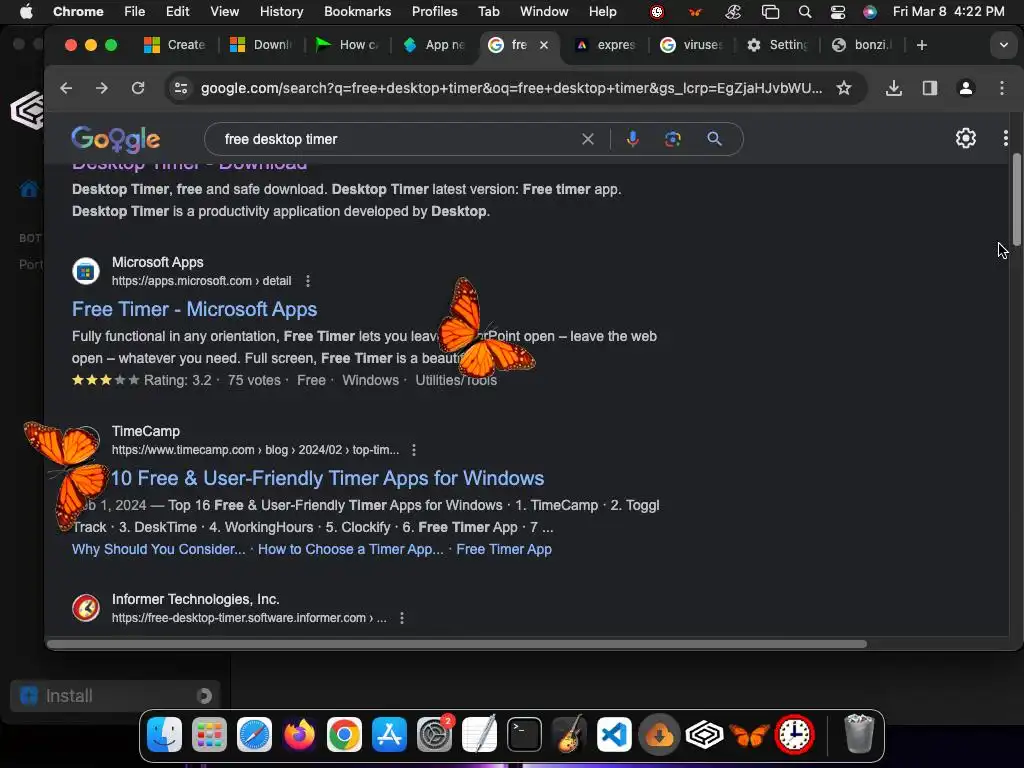
Task: Open the Chrome profile icon
Action: tap(966, 88)
